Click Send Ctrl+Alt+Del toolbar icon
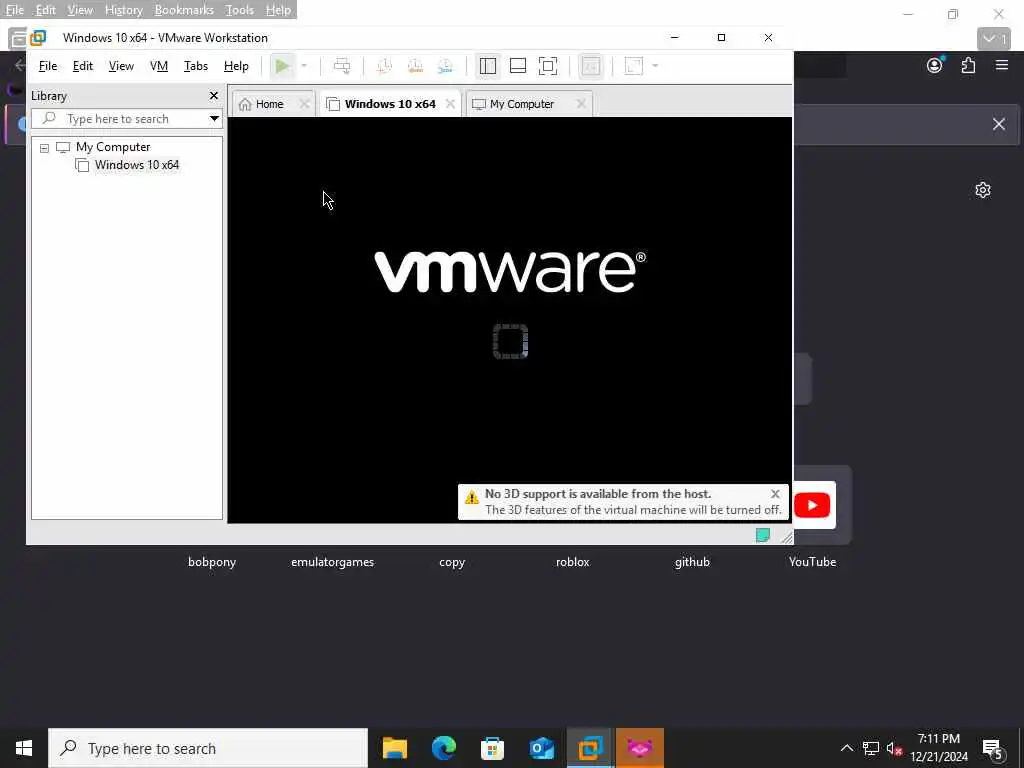 (342, 66)
